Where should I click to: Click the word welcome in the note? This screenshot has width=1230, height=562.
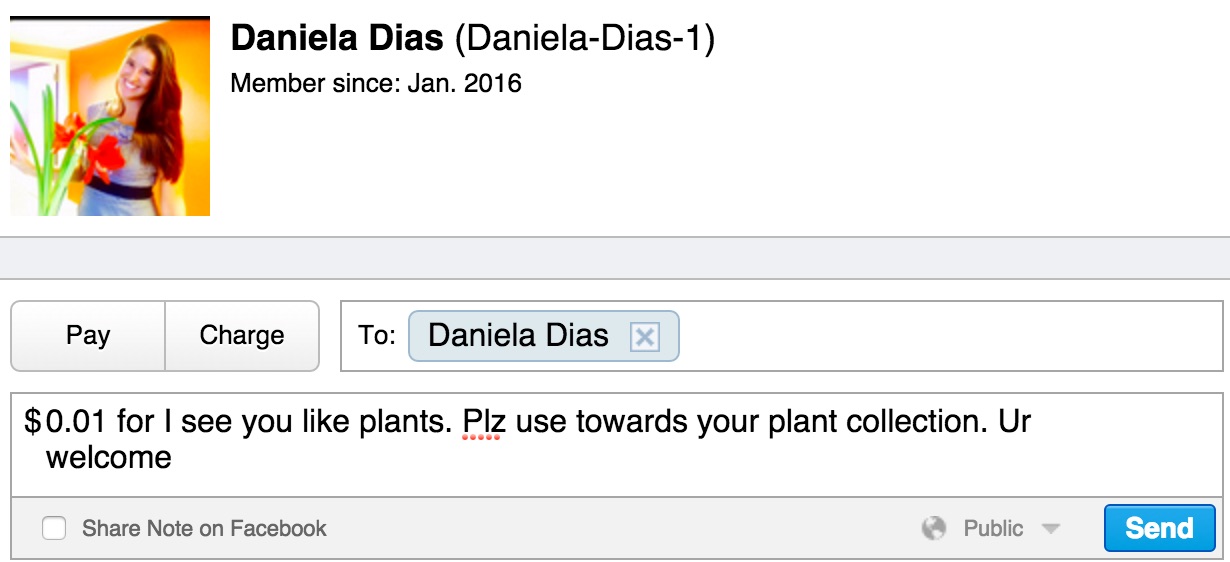[109, 458]
